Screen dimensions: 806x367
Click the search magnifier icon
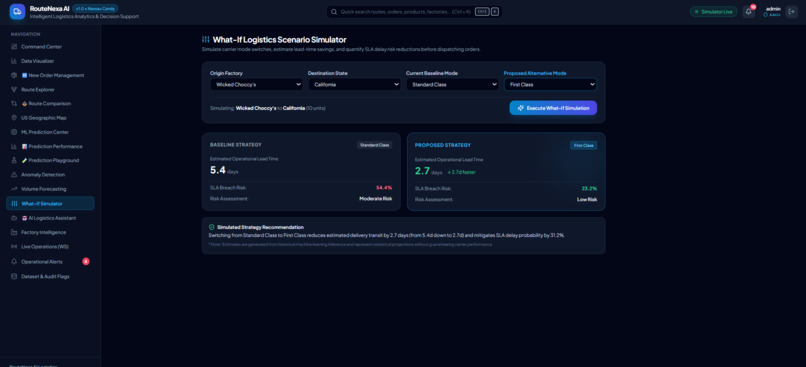click(x=334, y=11)
